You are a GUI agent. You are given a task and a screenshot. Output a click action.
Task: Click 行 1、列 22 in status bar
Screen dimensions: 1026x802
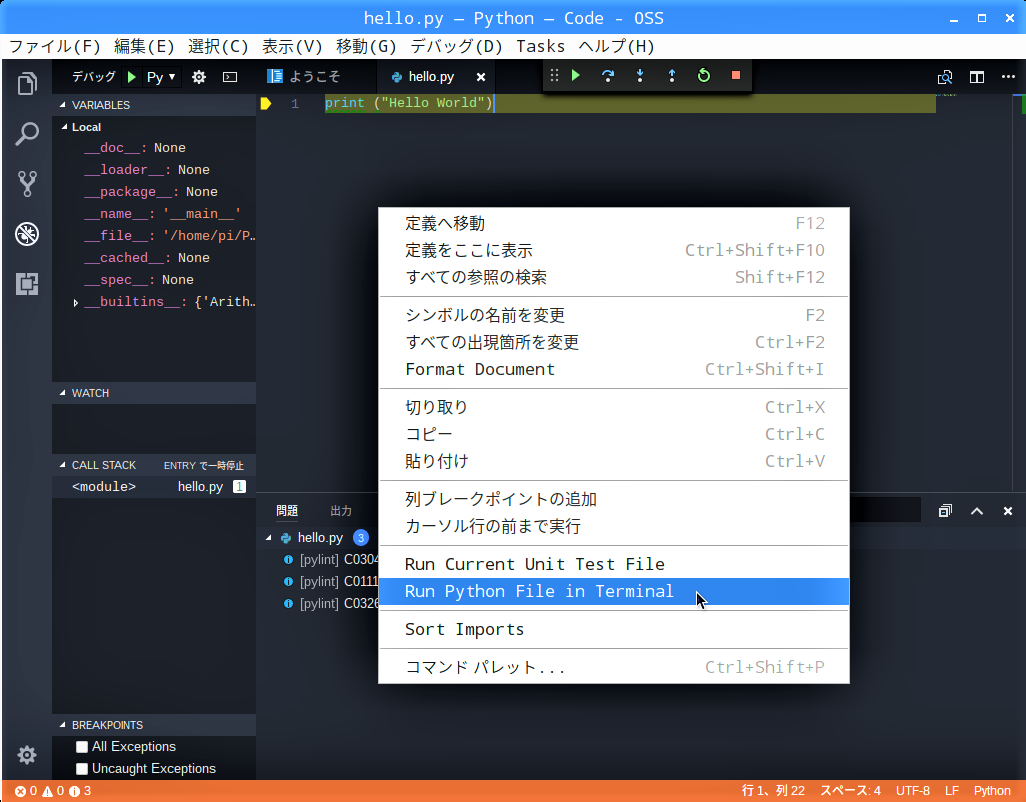click(x=773, y=791)
